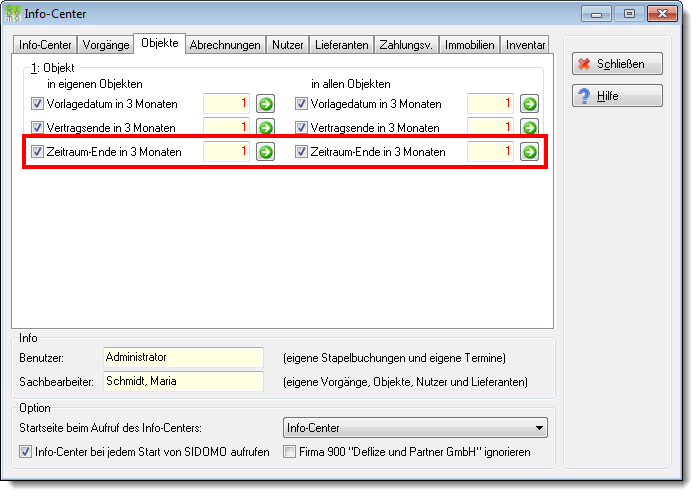Uncheck Vorlagedatum in 3 Monaten in eigenen Objekten
The image size is (698, 496).
point(37,104)
